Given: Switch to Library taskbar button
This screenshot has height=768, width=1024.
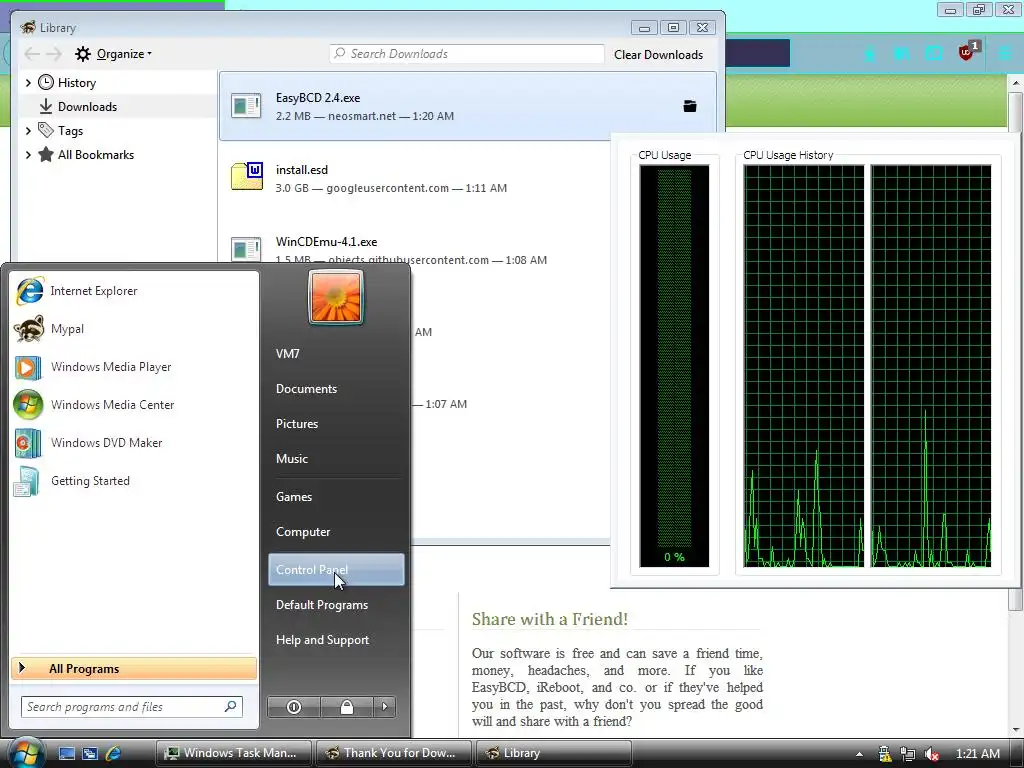Looking at the screenshot, I should coord(553,754).
